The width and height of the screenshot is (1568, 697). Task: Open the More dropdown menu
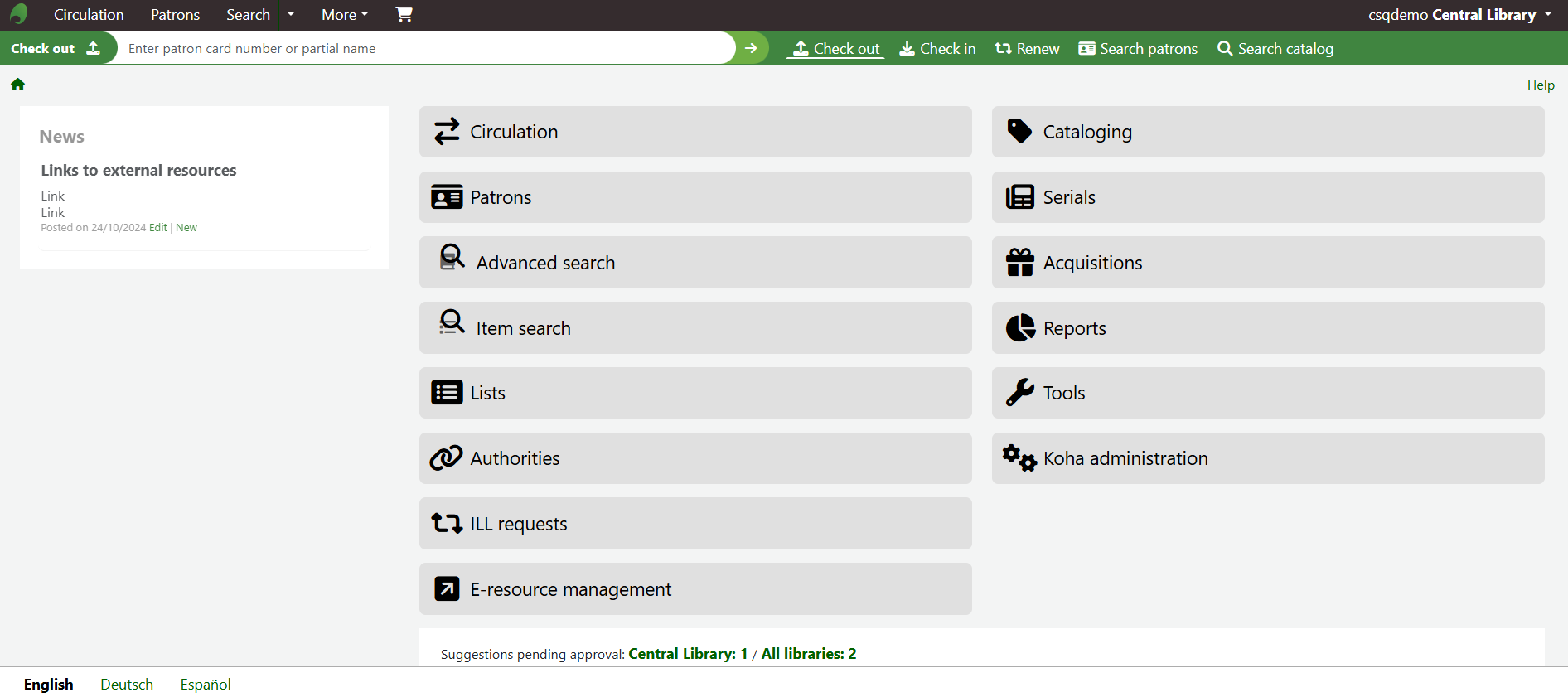click(x=345, y=14)
